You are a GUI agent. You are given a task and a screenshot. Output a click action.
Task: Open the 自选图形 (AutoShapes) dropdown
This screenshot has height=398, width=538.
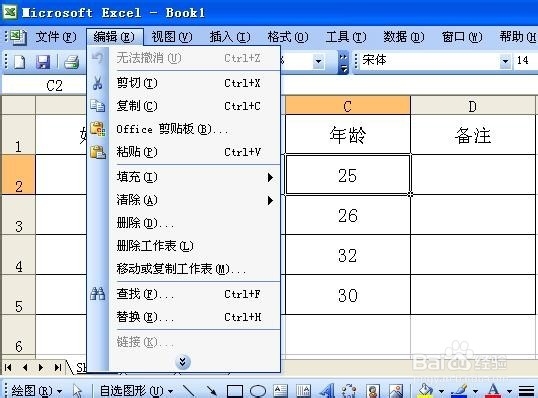coord(137,390)
